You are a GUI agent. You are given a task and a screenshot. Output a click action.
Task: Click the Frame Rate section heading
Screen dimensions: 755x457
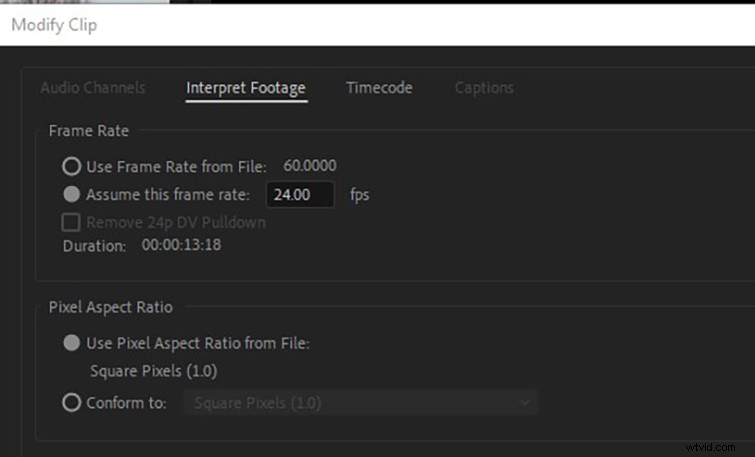point(89,131)
